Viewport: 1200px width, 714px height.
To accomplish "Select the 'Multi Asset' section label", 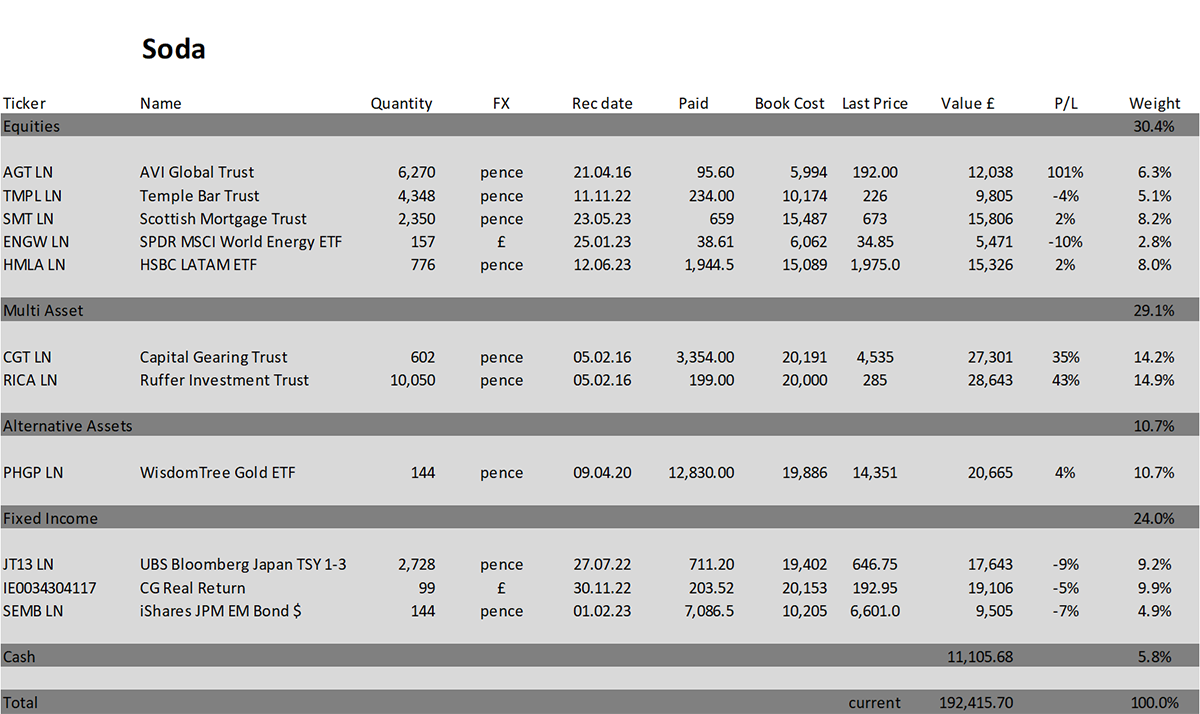I will pyautogui.click(x=43, y=311).
